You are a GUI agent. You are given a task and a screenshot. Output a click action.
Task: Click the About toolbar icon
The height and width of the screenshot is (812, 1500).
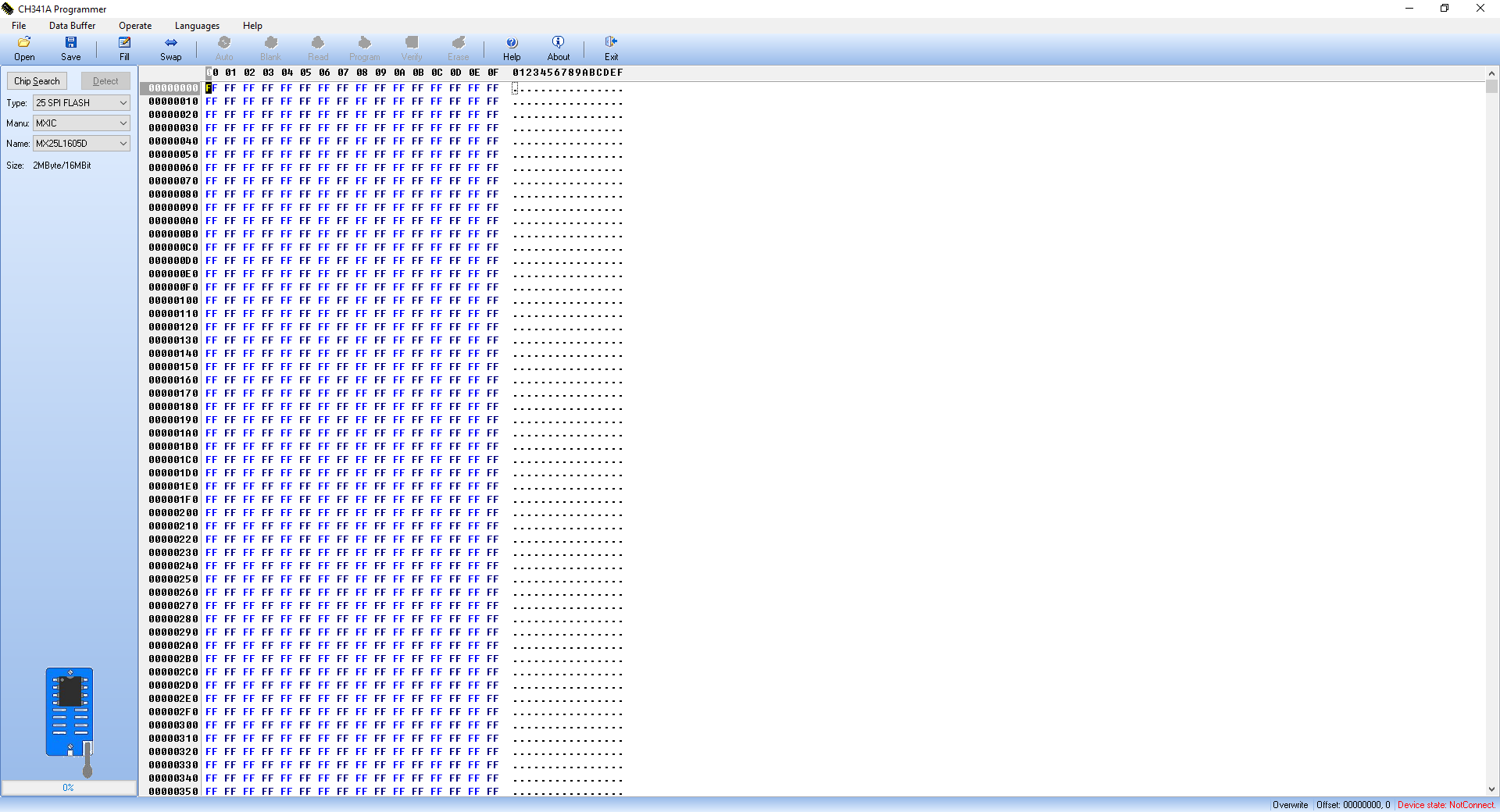[559, 48]
